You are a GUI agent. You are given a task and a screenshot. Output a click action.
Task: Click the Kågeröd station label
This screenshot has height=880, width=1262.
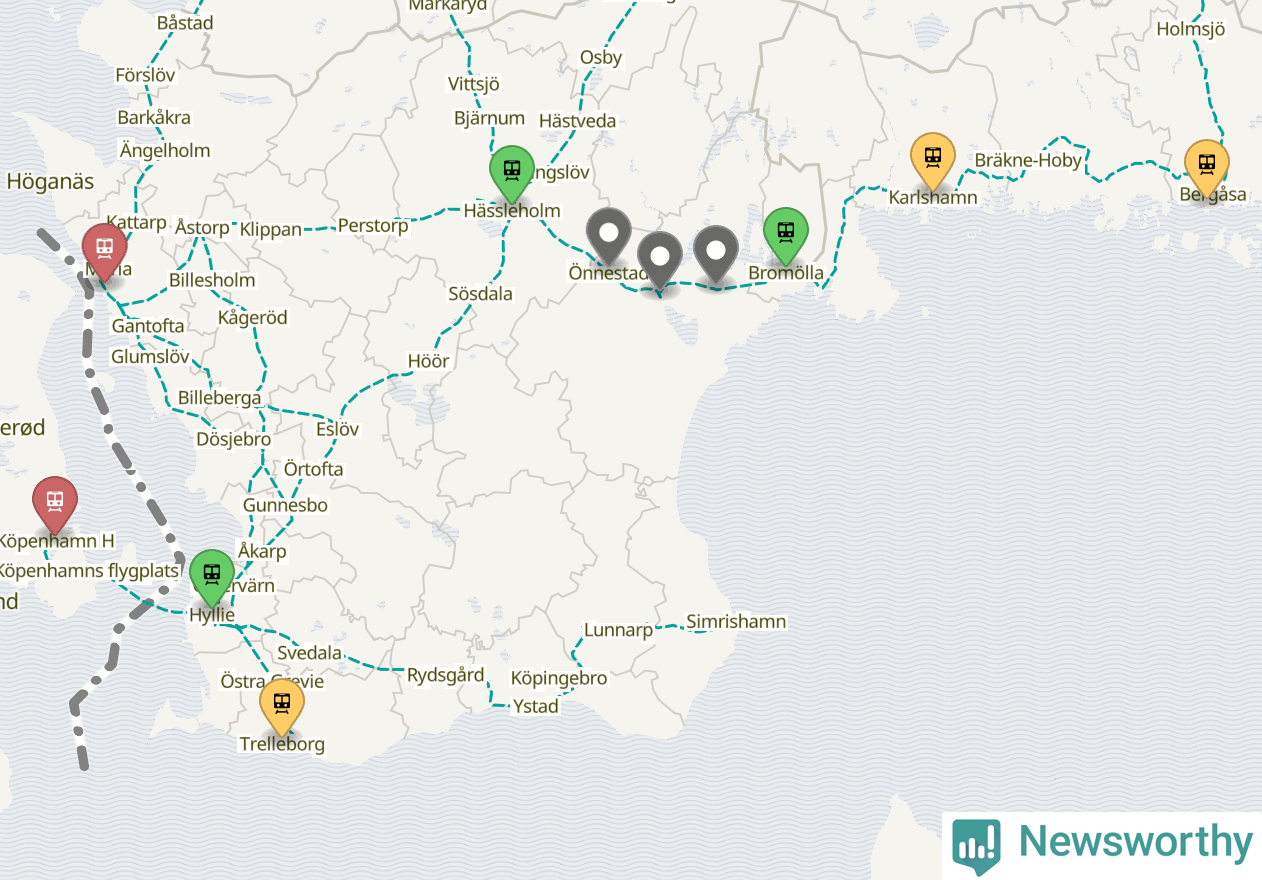252,318
